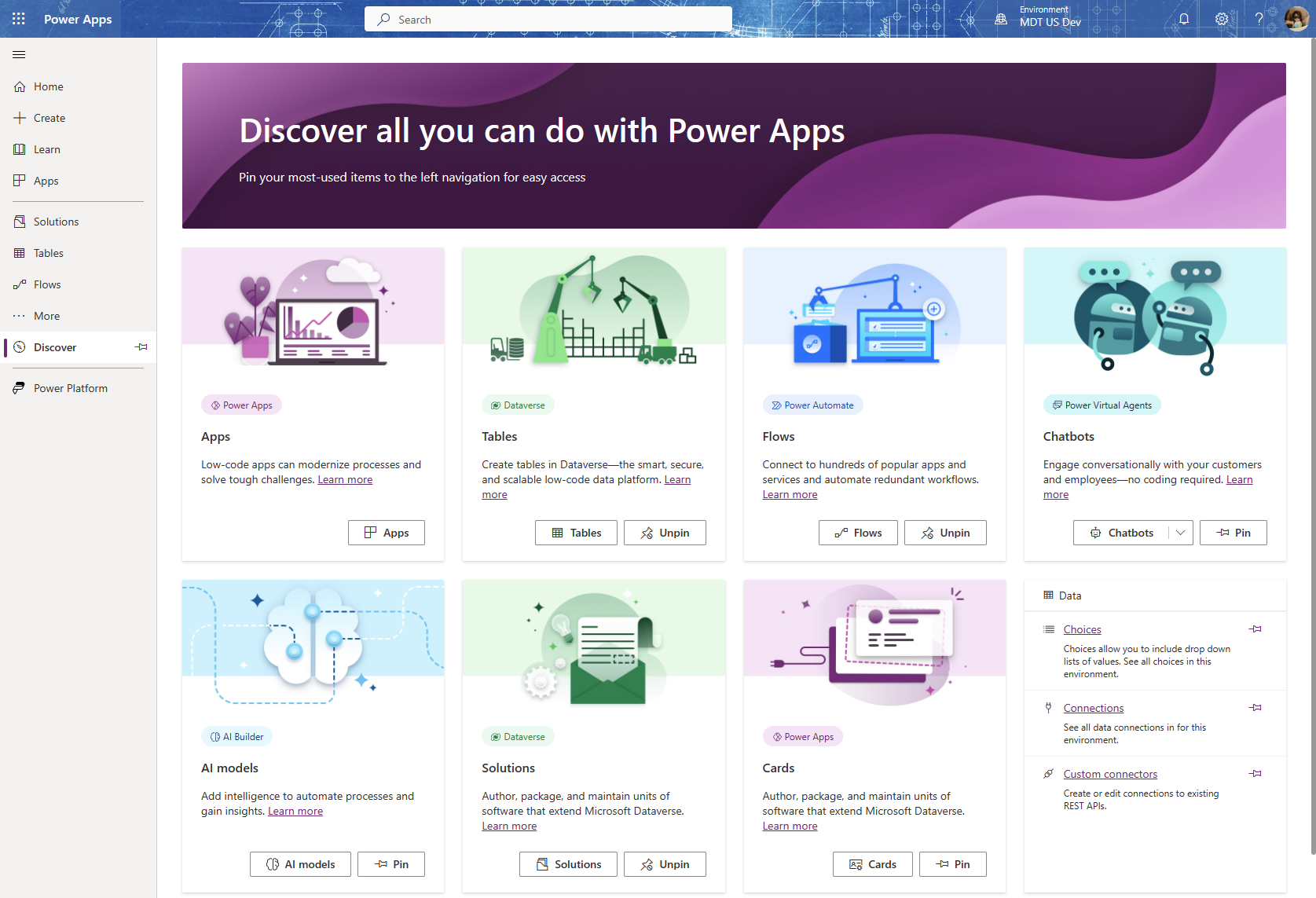Pin Connections using its pin icon
The width and height of the screenshot is (1316, 898).
tap(1256, 708)
